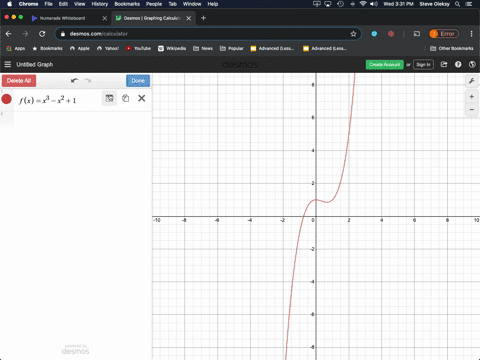Viewport: 480px width, 360px height.
Task: Open the File menu
Action: 49,4
